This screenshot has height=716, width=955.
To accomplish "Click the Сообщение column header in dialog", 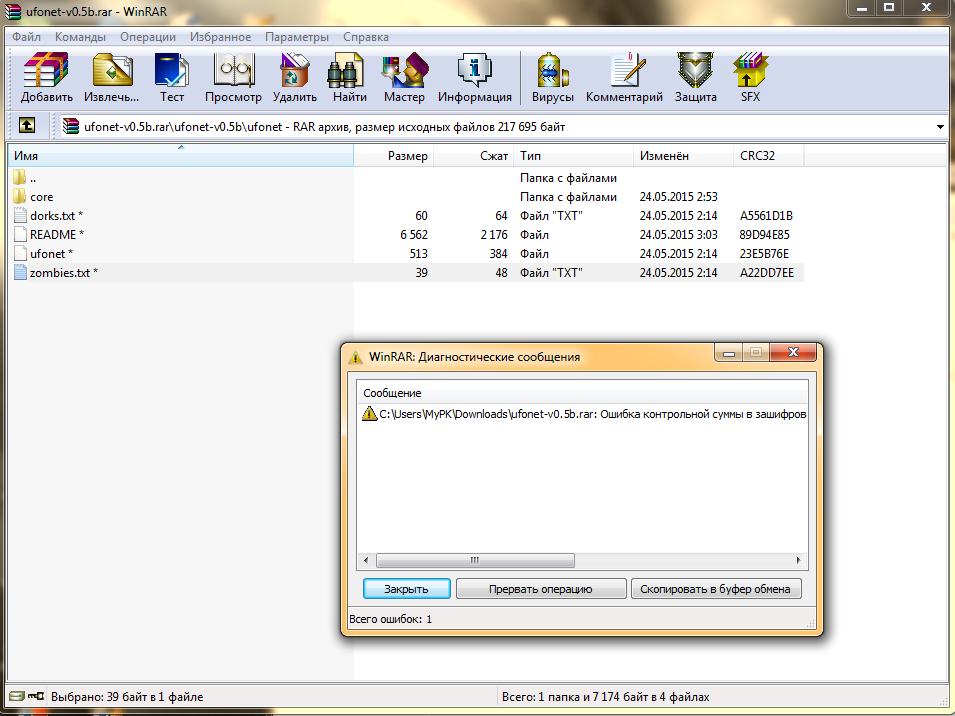I will click(x=582, y=393).
